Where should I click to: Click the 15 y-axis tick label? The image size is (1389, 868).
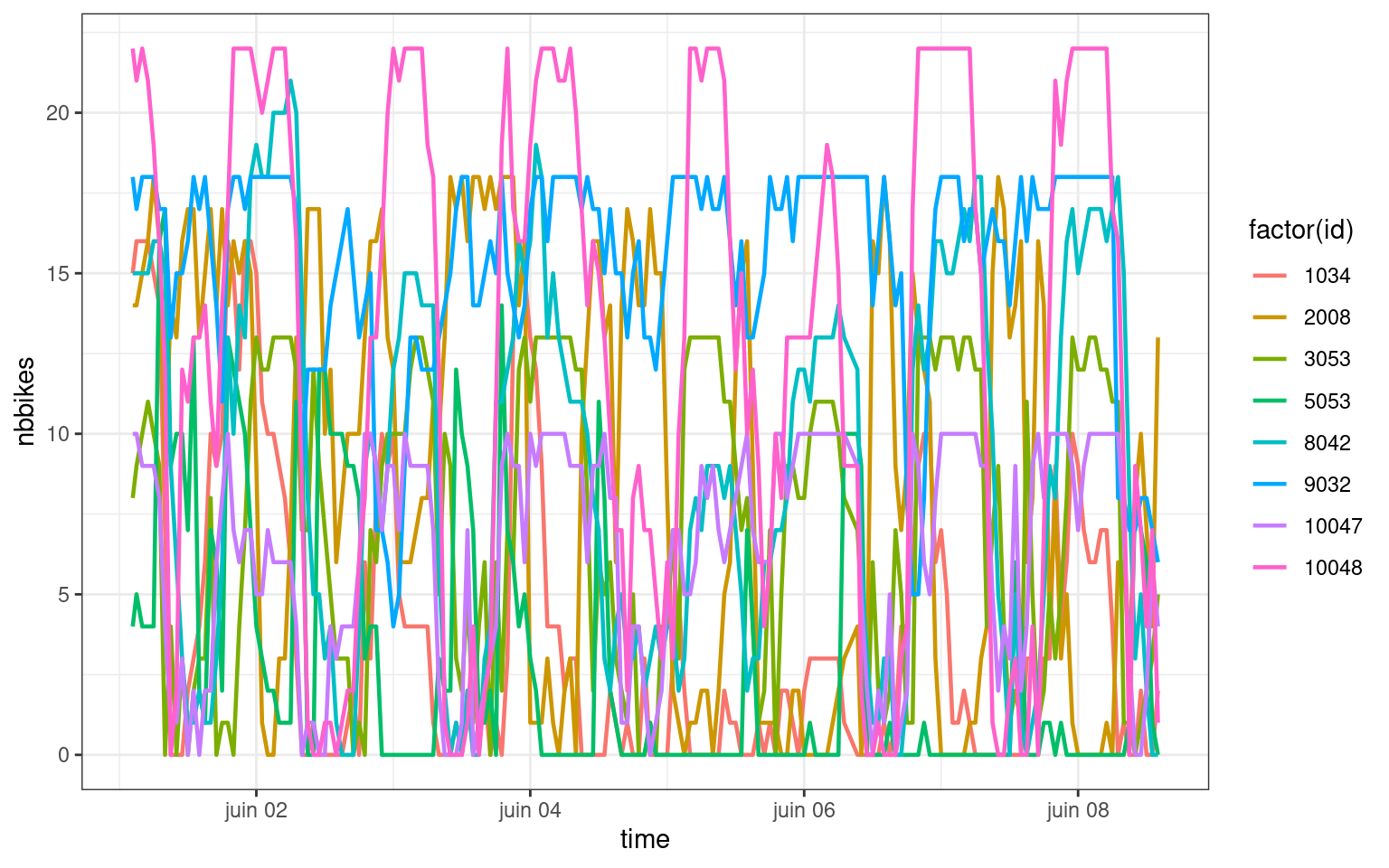[60, 273]
